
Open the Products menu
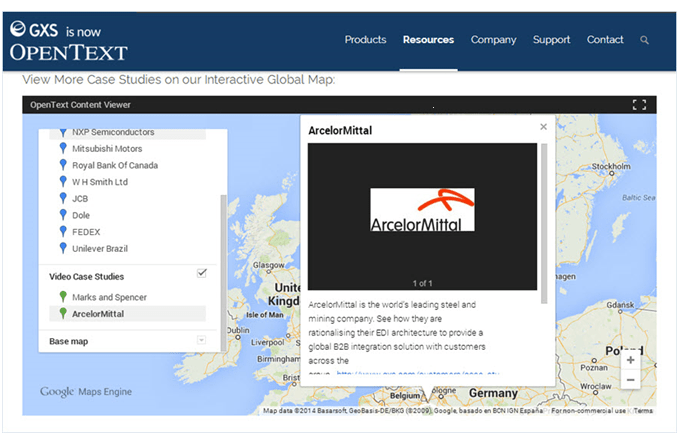point(365,40)
